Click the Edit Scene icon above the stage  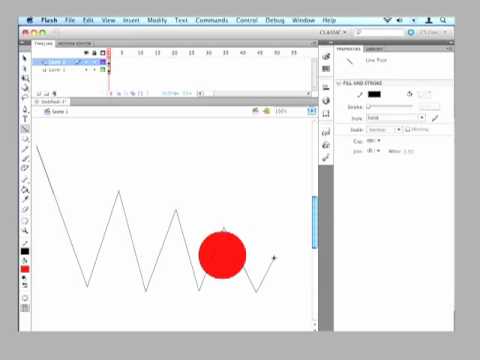pos(255,111)
